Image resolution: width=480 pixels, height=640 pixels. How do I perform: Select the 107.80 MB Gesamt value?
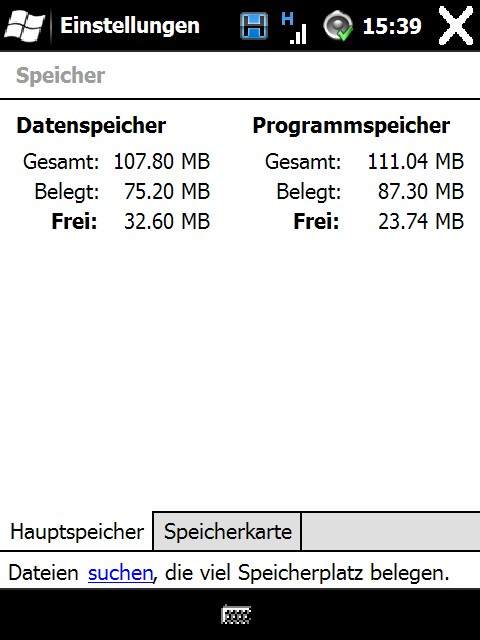162,161
